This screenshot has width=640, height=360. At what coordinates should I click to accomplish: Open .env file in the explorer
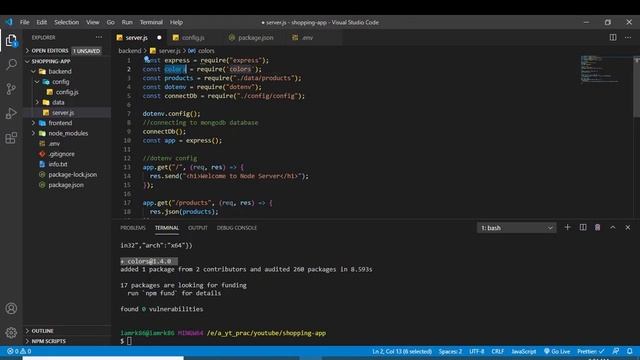54,144
